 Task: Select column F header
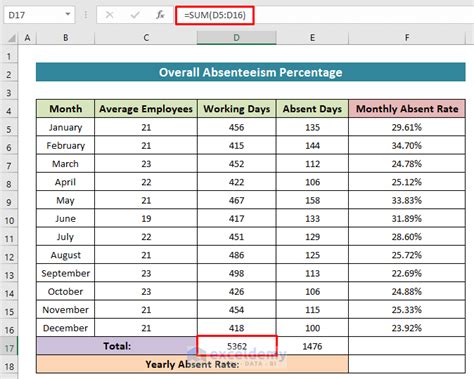[407, 38]
